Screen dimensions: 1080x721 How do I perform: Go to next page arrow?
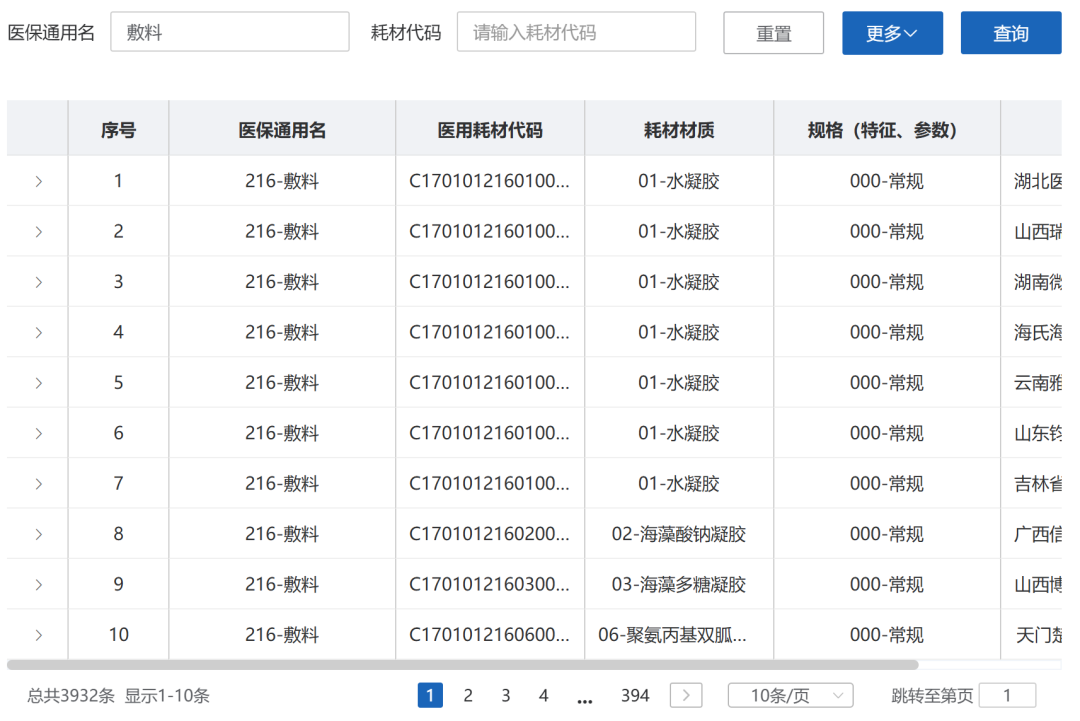coord(685,696)
